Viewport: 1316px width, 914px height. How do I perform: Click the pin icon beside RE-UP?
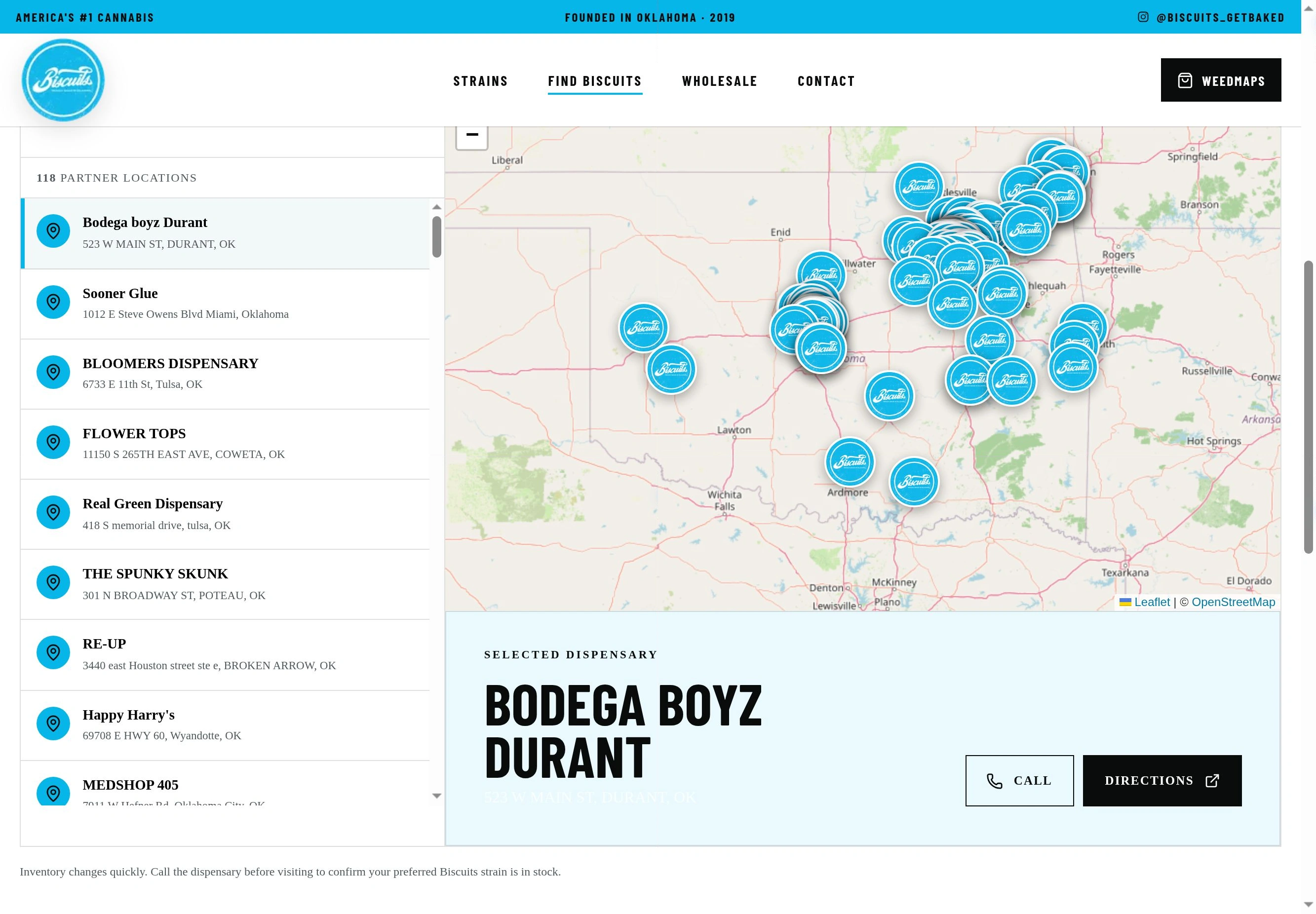(x=53, y=653)
